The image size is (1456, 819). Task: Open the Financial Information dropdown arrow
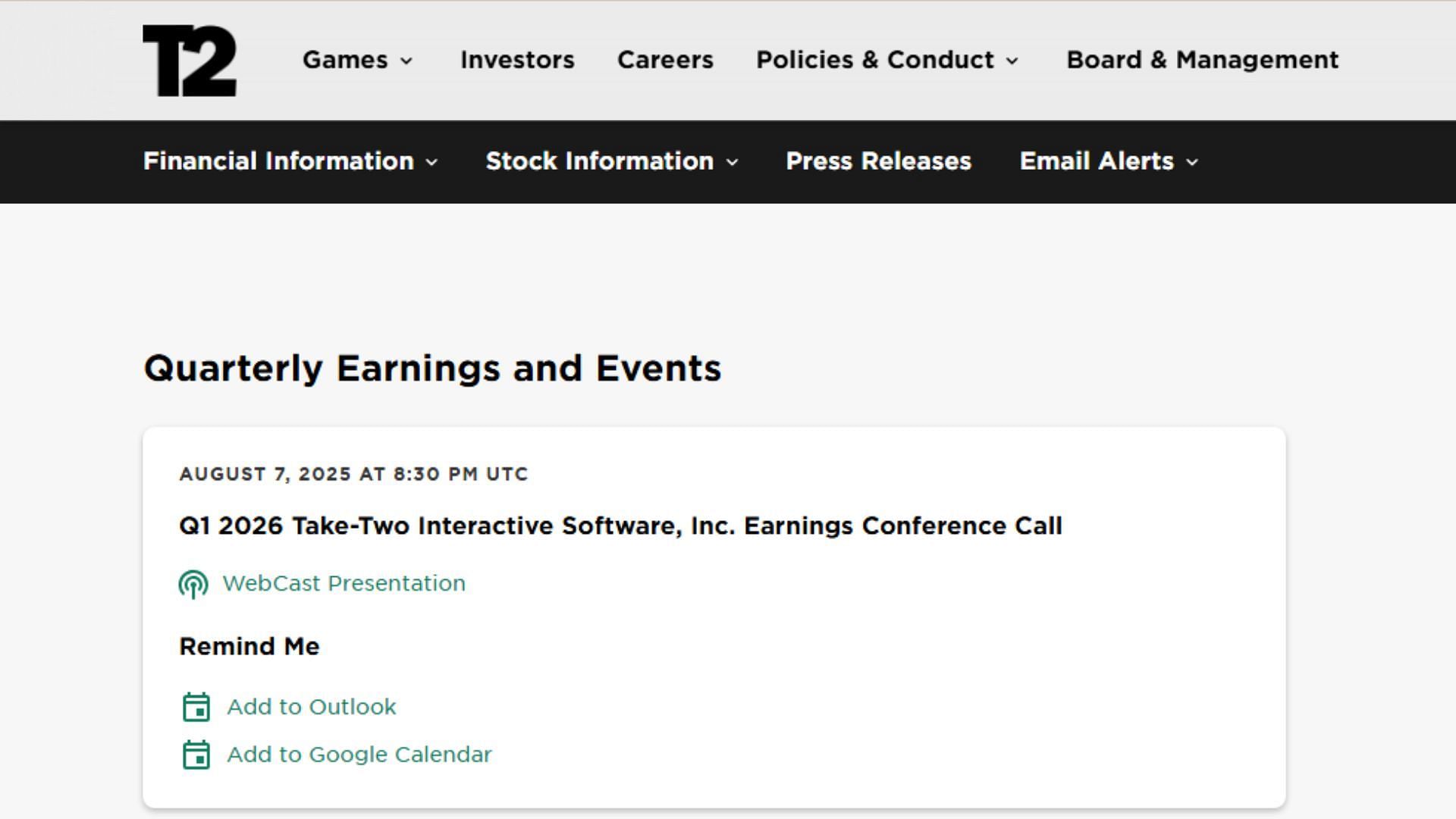pos(432,162)
